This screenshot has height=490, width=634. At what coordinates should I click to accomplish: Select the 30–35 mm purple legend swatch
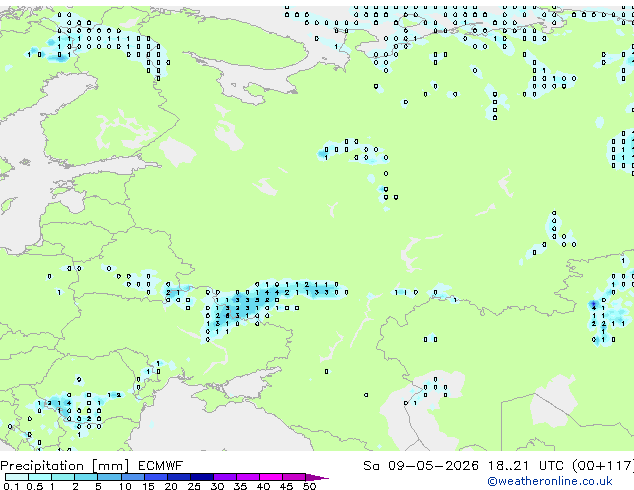pyautogui.click(x=225, y=477)
